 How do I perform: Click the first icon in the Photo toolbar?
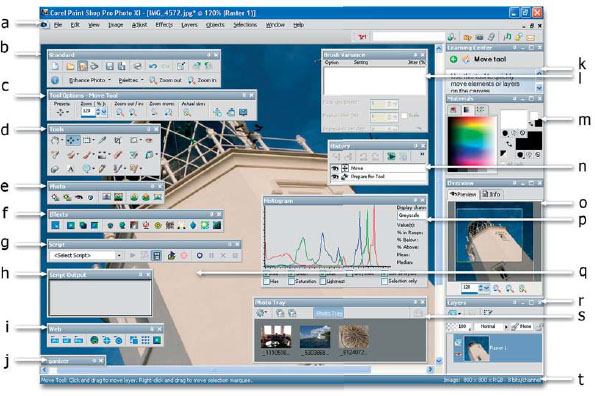tap(55, 198)
